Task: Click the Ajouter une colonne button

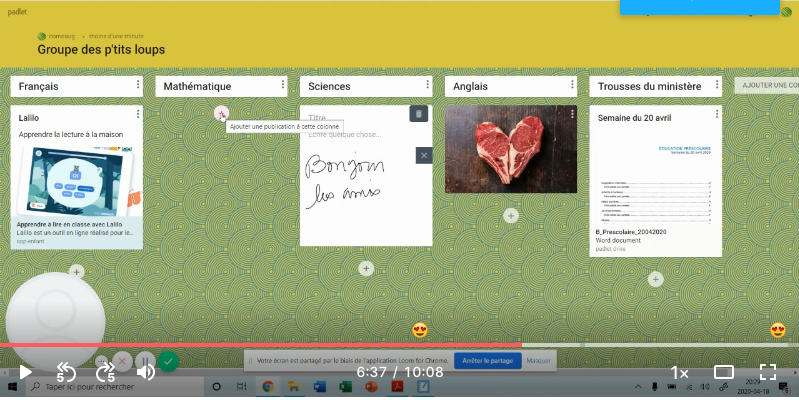Action: pos(766,85)
